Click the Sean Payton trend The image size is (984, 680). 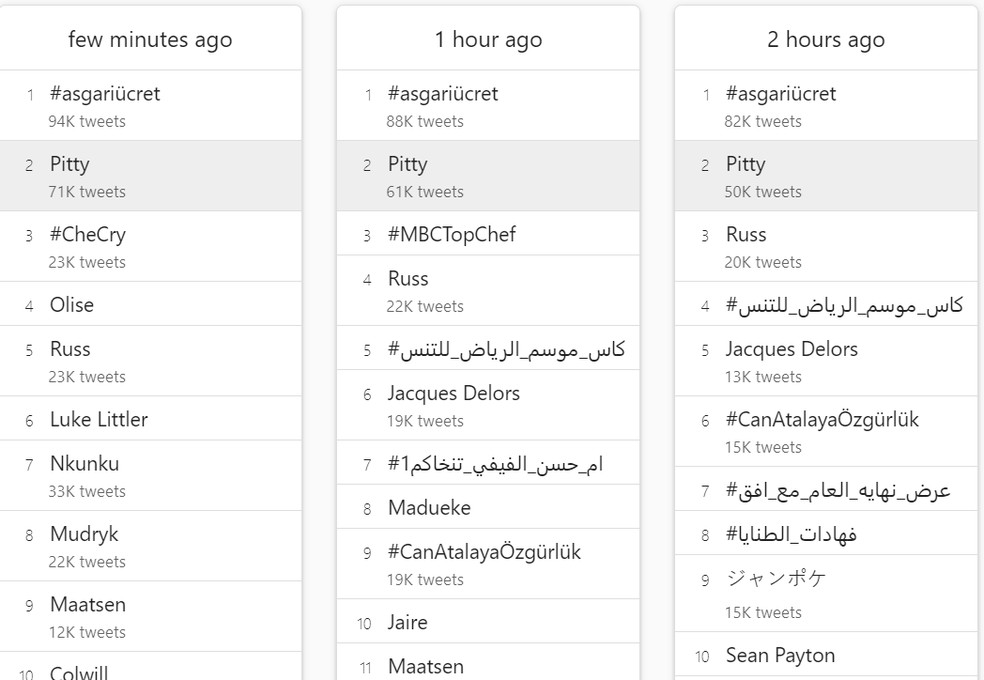coord(780,656)
